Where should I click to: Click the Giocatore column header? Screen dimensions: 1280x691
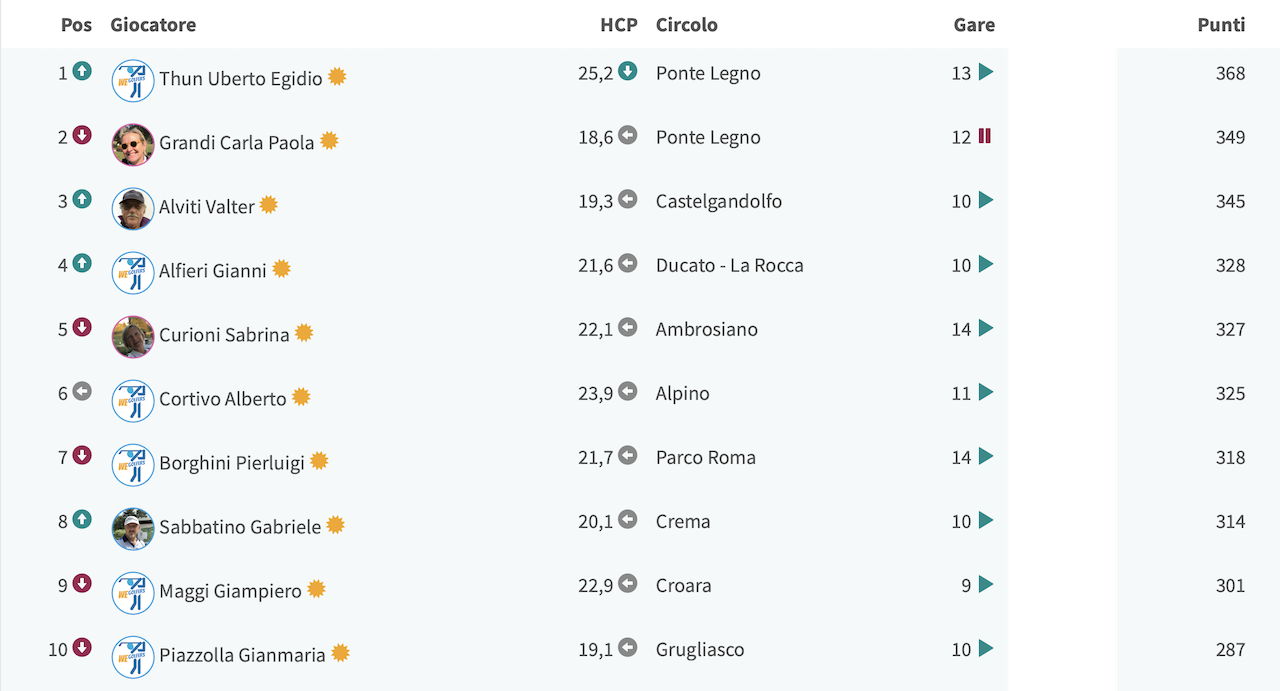pos(153,25)
